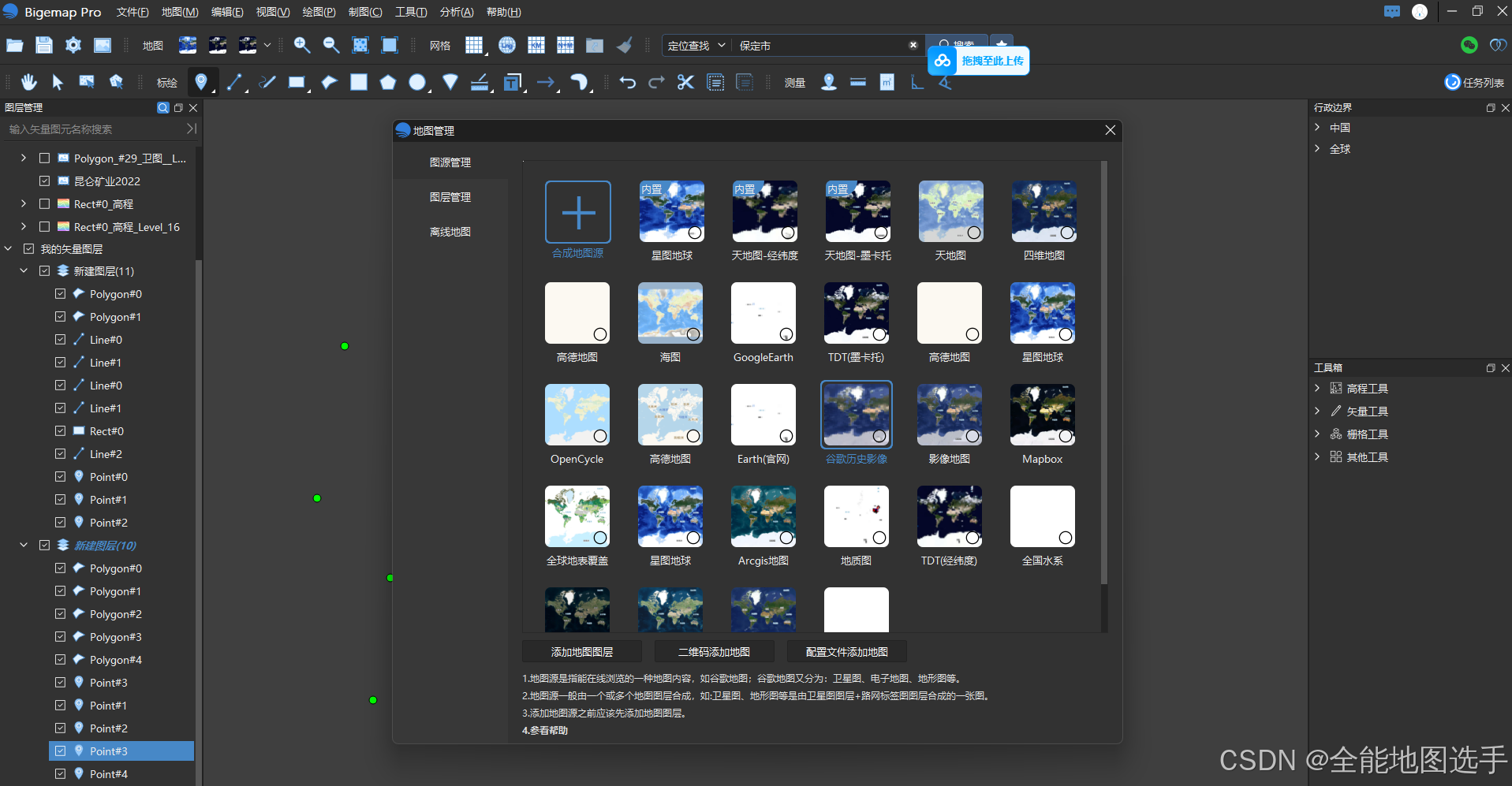Open the 定位查找 dropdown

point(696,46)
